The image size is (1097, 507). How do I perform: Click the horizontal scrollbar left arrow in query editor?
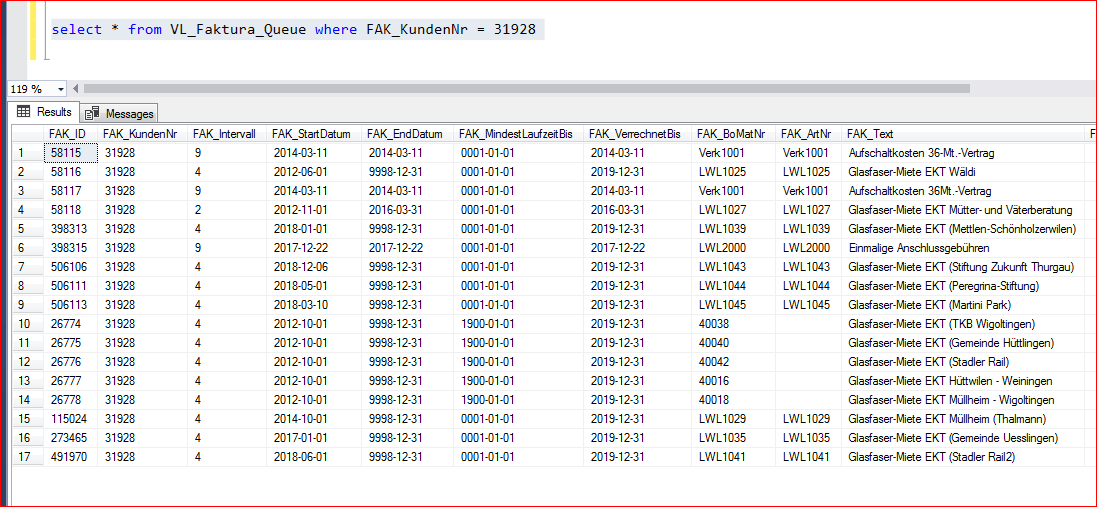click(x=76, y=89)
